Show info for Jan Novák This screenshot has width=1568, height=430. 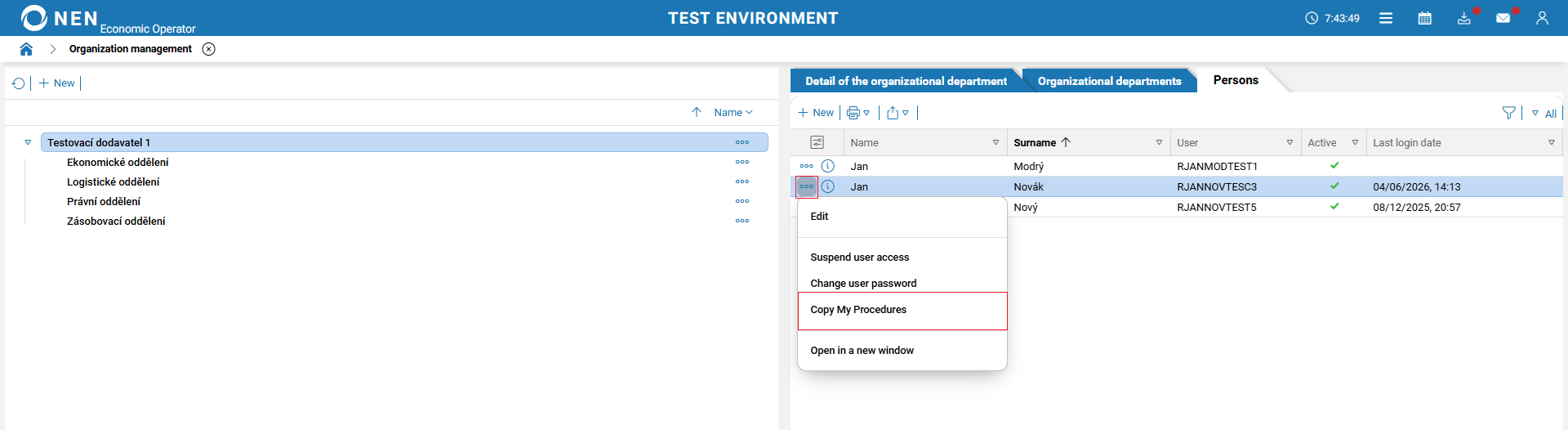[x=827, y=186]
